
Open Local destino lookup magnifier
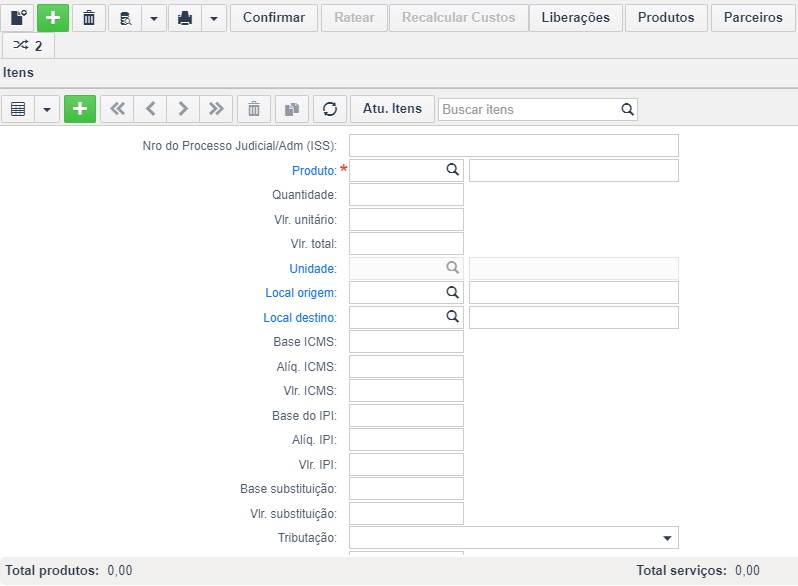pos(452,316)
